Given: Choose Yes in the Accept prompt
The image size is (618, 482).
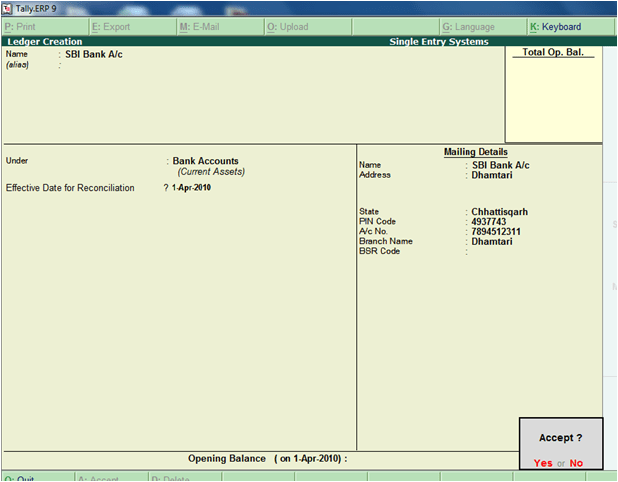Looking at the screenshot, I should point(543,463).
